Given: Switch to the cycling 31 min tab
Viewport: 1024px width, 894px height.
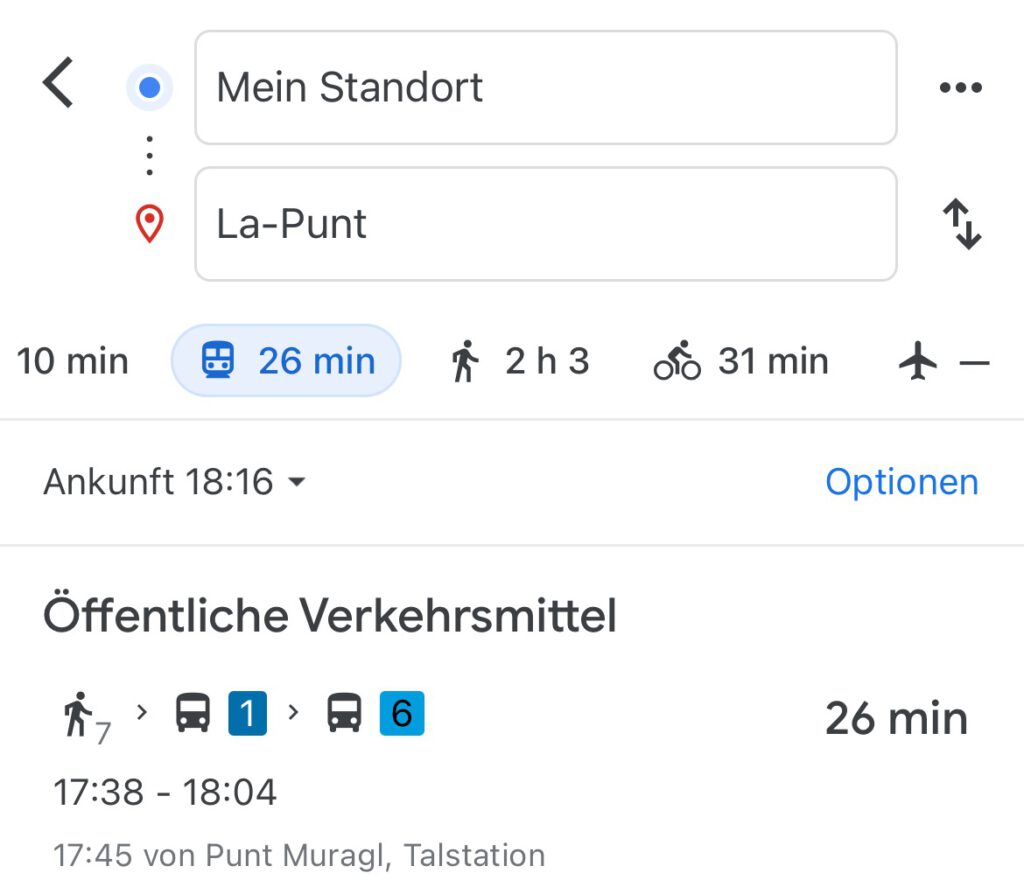Looking at the screenshot, I should pos(741,360).
